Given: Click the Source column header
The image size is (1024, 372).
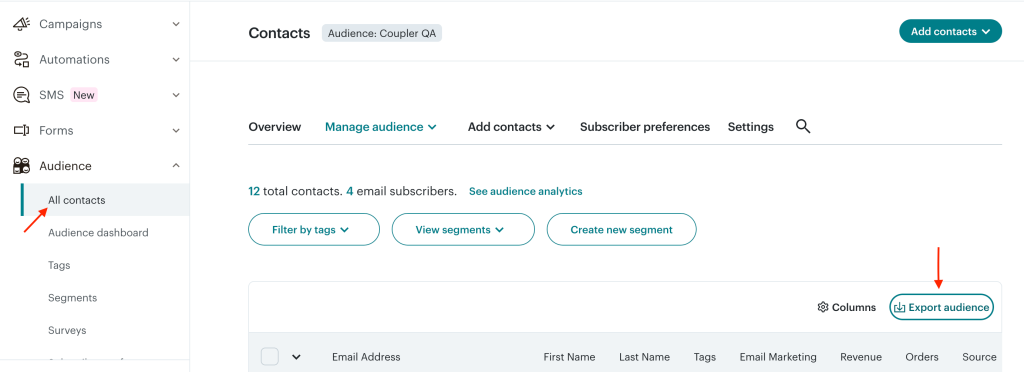Looking at the screenshot, I should 979,357.
